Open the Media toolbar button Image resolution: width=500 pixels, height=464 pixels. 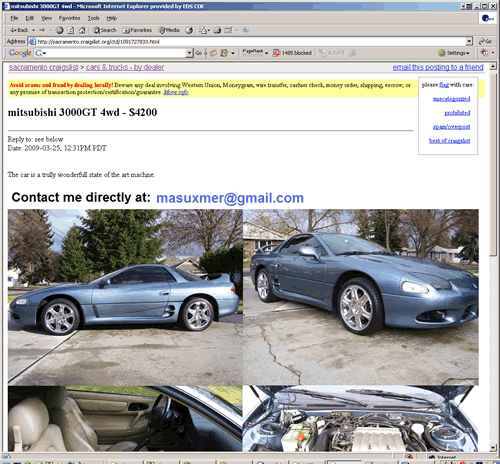(169, 30)
